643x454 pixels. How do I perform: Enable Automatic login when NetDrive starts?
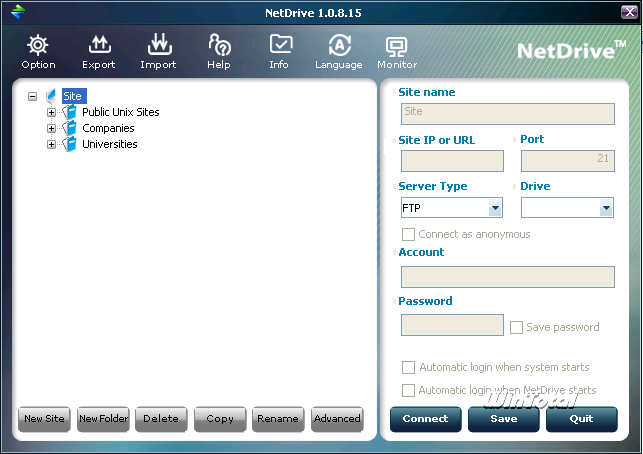(x=408, y=390)
